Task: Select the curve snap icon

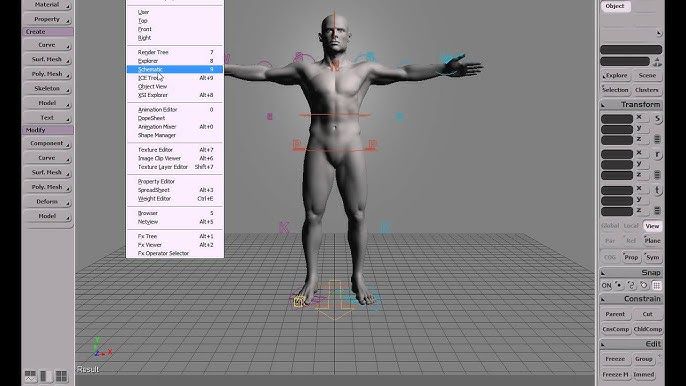Action: [631, 285]
